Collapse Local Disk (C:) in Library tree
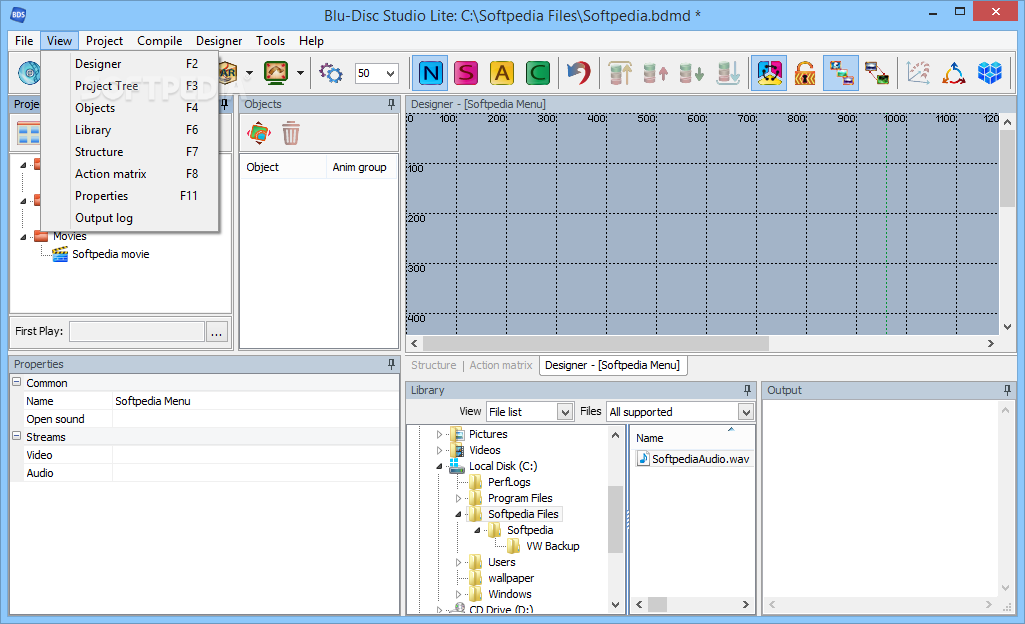1025x624 pixels. [439, 467]
